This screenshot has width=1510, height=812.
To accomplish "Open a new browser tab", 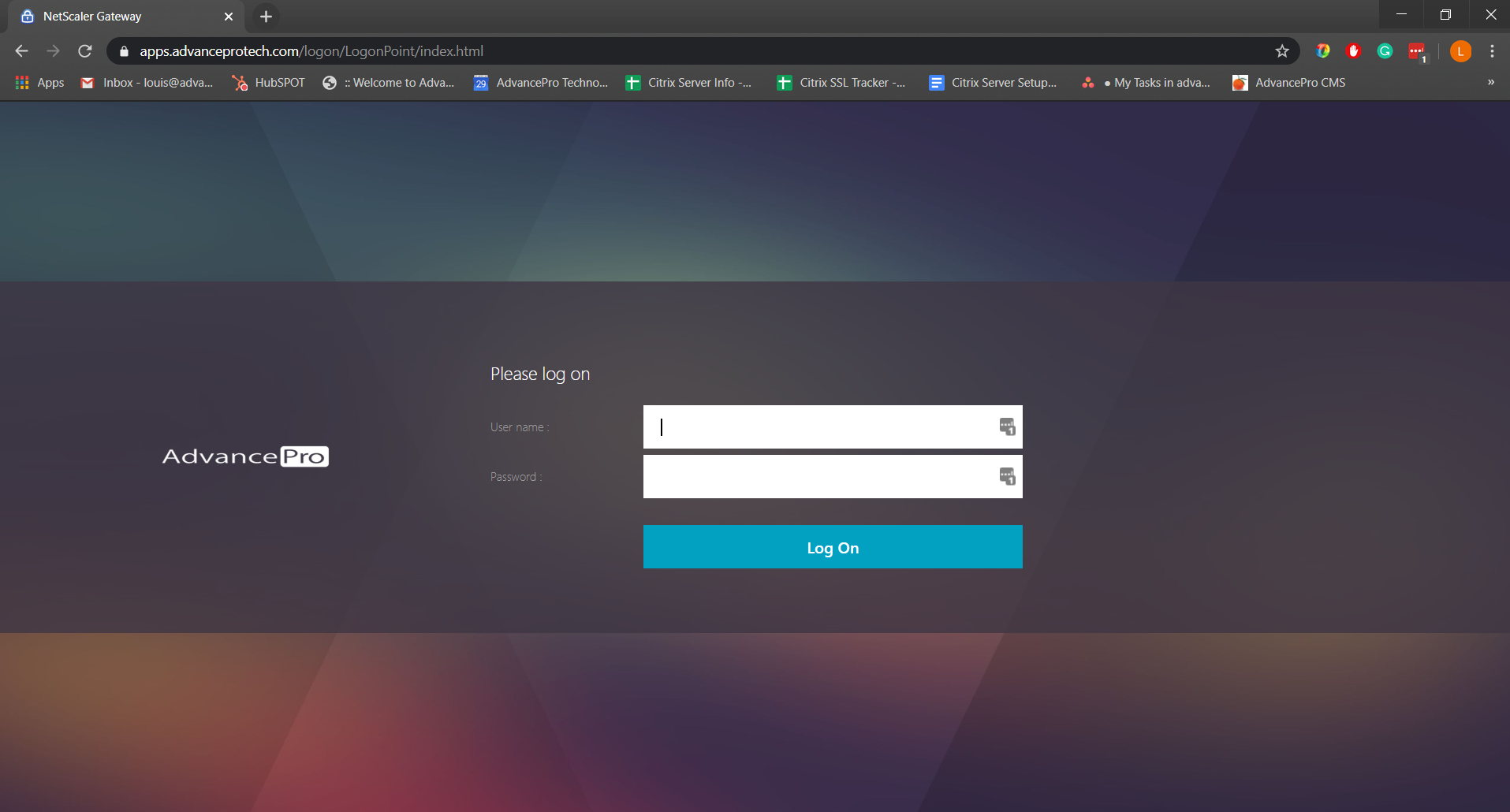I will [x=266, y=17].
